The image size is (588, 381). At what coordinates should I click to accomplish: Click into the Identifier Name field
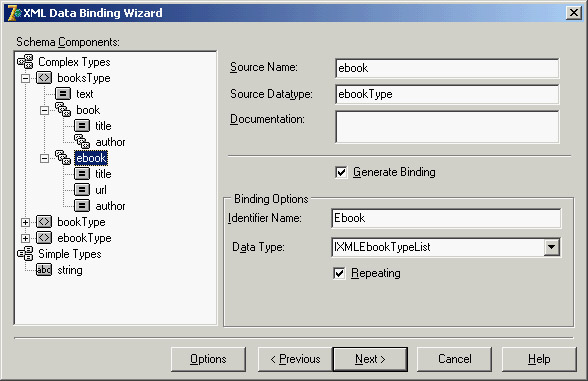coord(446,218)
